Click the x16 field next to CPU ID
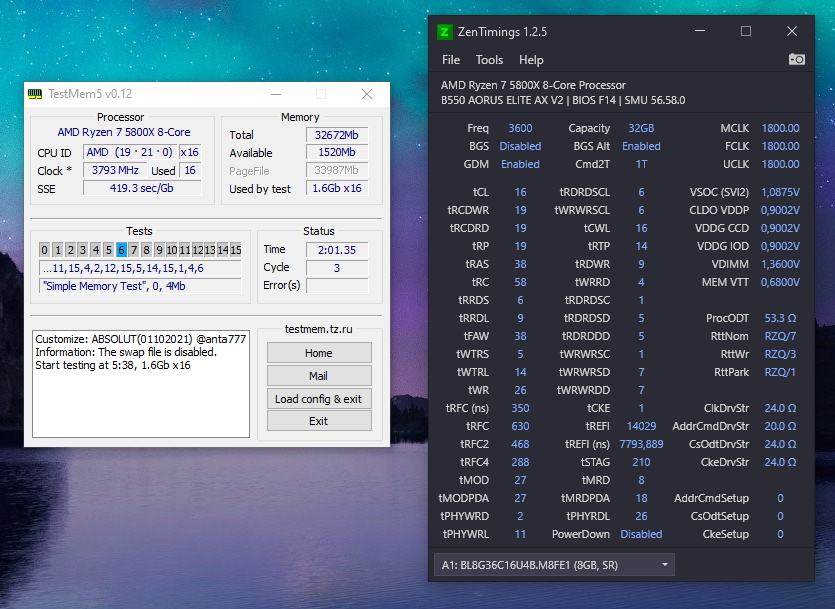The height and width of the screenshot is (609, 835). coord(190,152)
